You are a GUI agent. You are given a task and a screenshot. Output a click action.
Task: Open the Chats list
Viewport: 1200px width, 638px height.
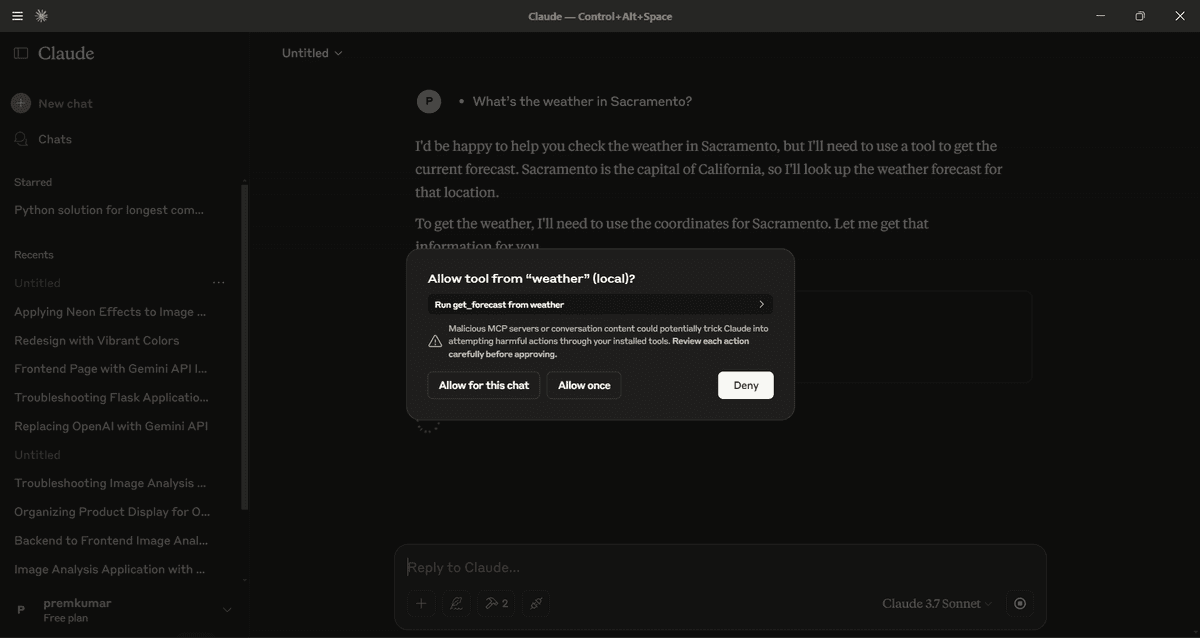coord(43,139)
